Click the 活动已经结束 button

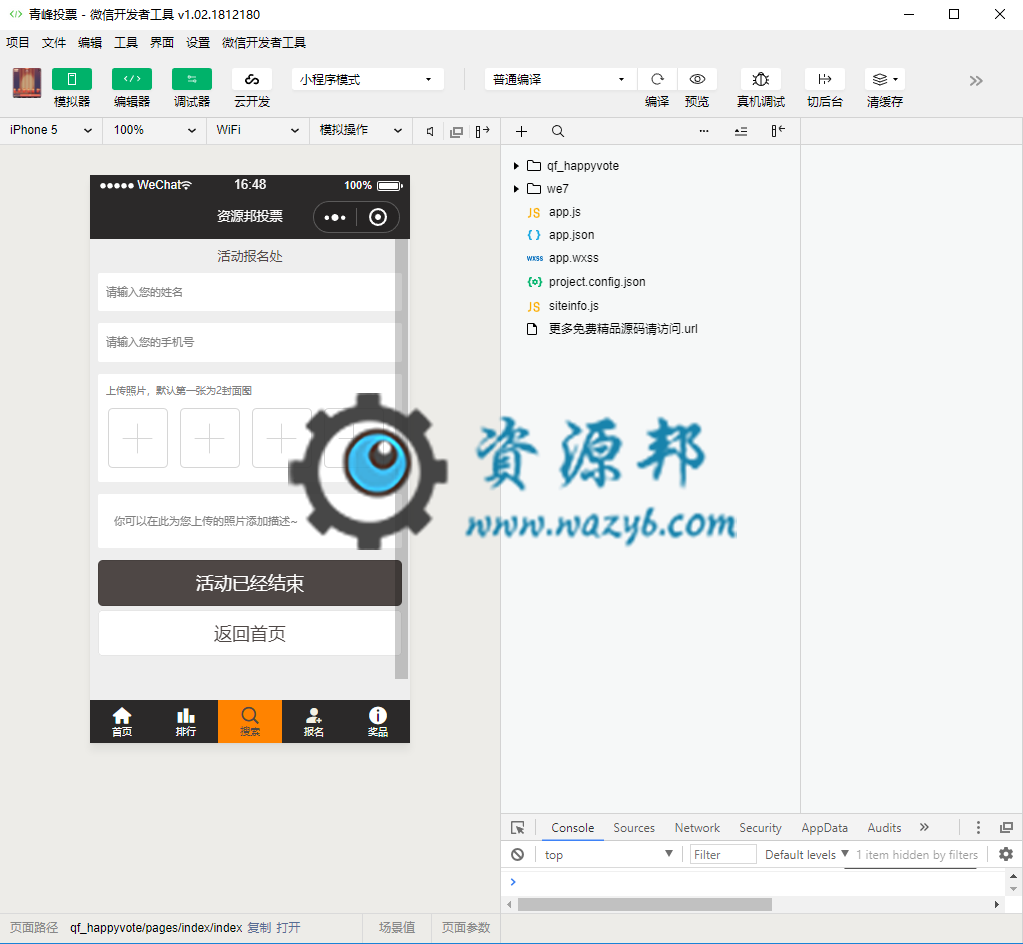click(x=250, y=583)
